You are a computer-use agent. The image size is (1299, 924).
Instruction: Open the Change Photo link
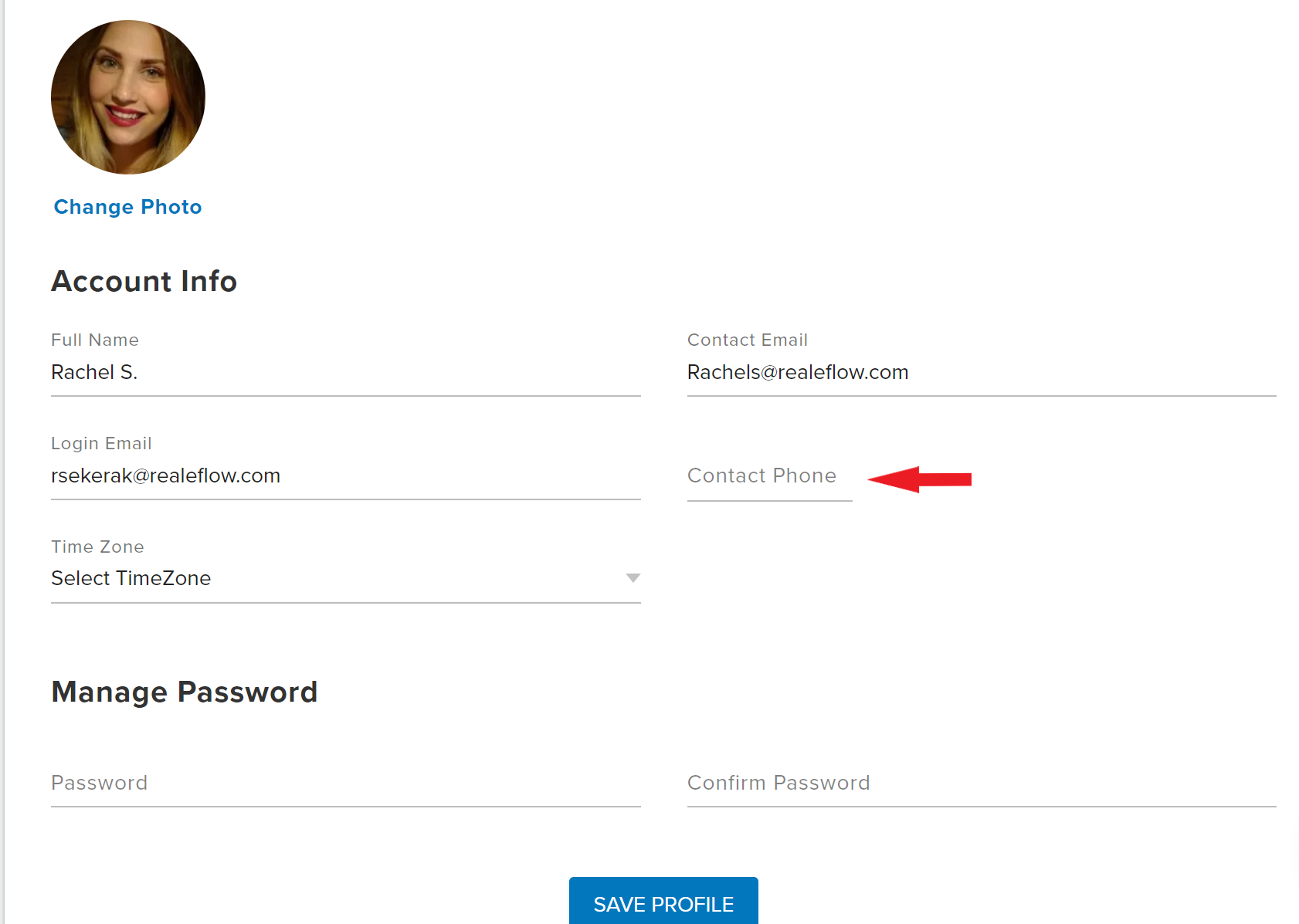pyautogui.click(x=127, y=207)
